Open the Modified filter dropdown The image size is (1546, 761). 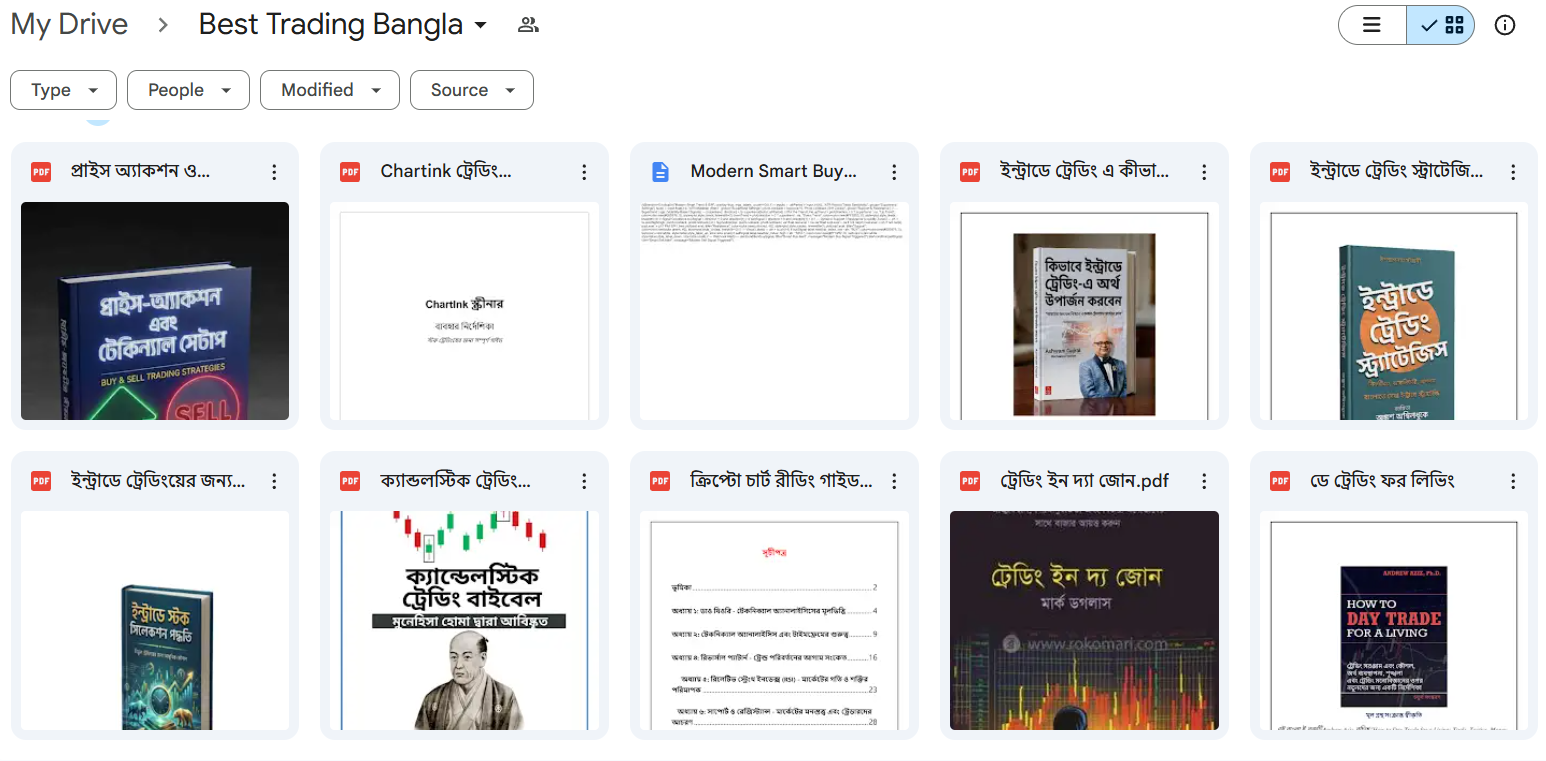click(x=329, y=90)
